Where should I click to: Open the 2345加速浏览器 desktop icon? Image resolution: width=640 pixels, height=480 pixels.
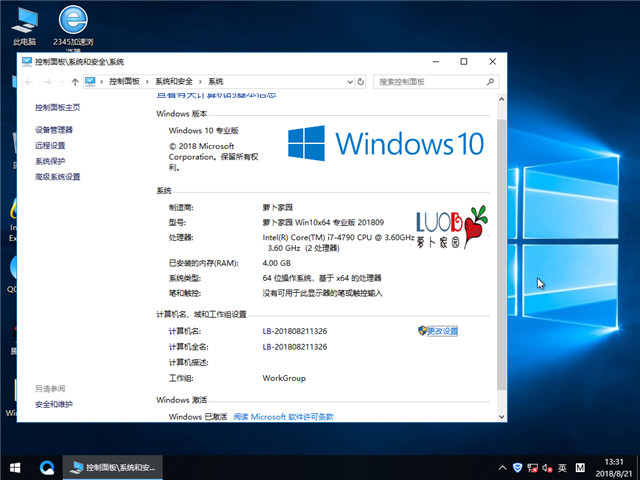coord(73,27)
